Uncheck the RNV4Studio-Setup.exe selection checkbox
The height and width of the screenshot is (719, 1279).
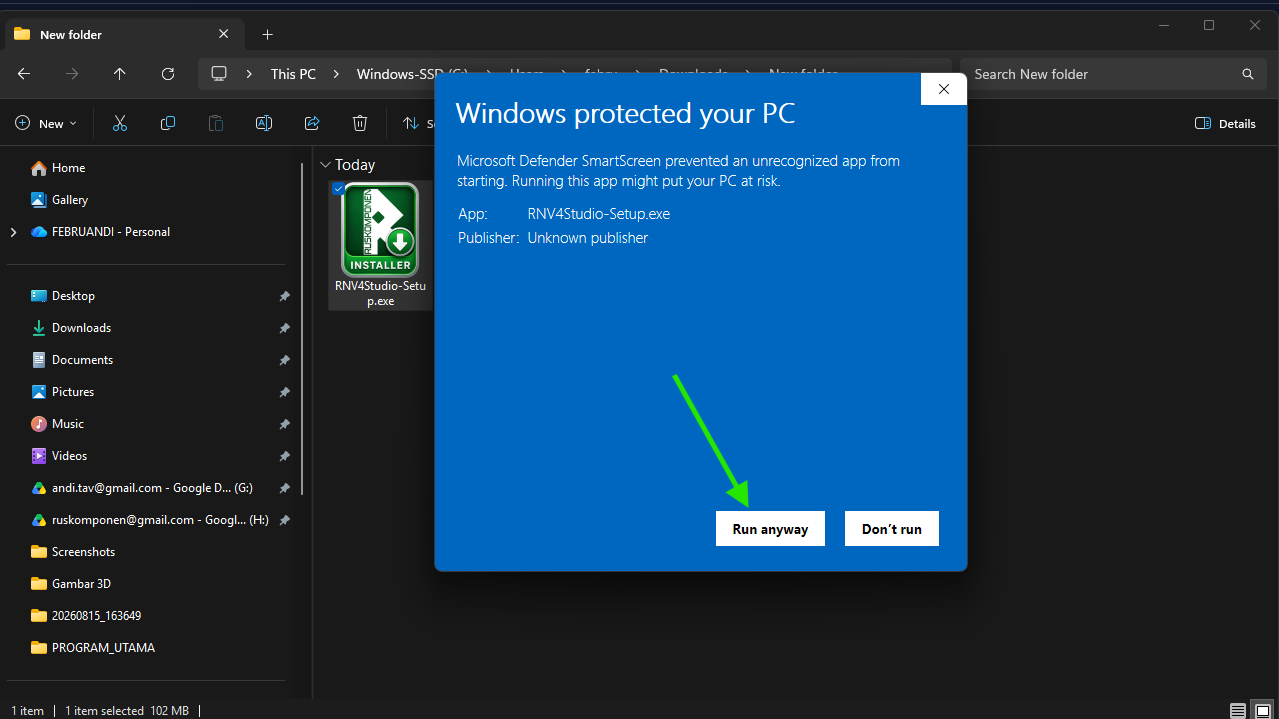pos(338,189)
